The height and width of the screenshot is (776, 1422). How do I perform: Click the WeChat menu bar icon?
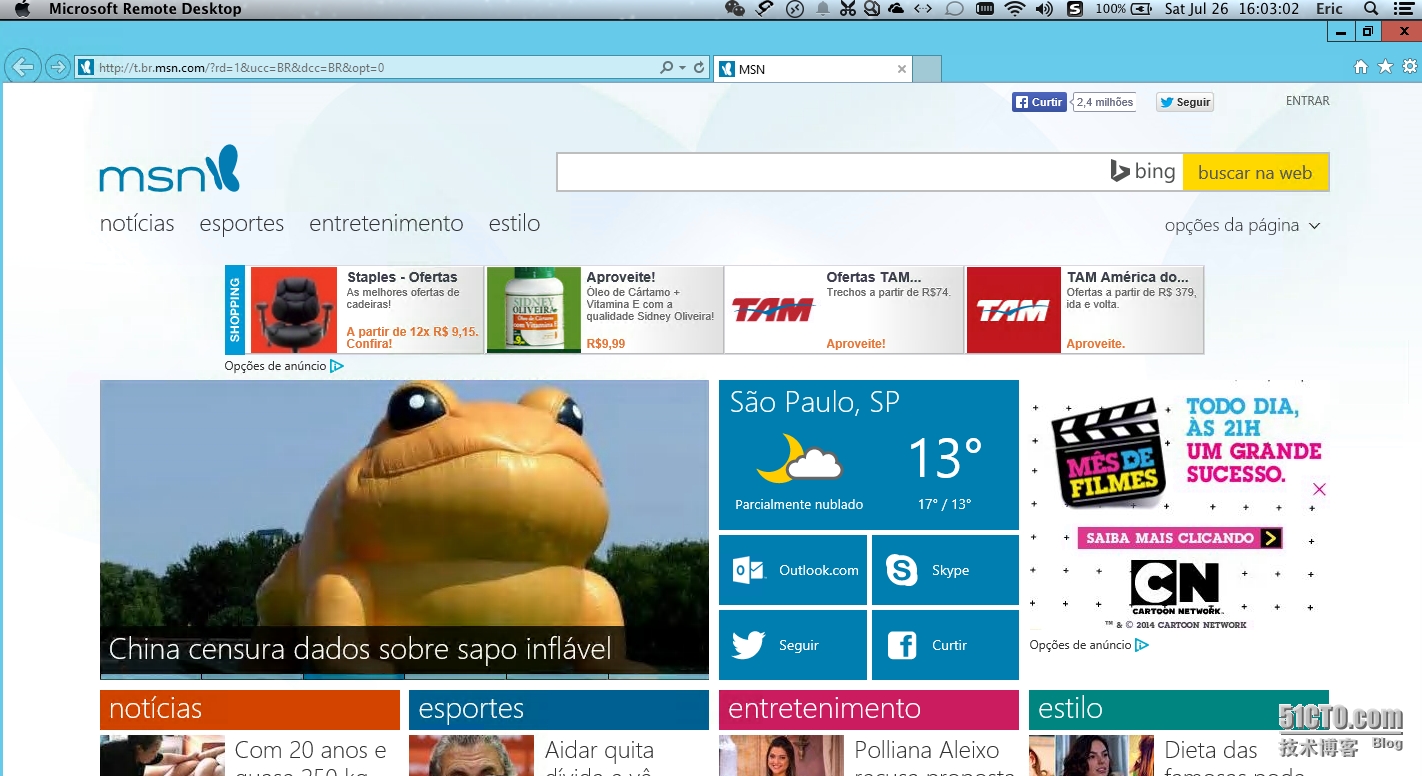coord(735,9)
